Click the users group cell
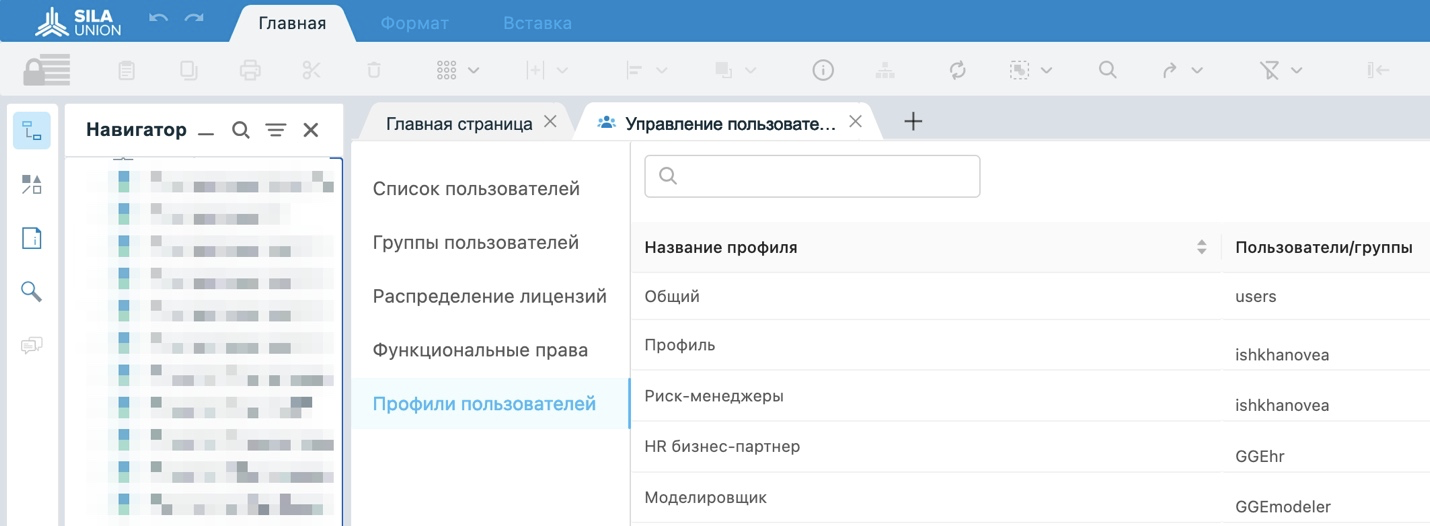1430x526 pixels. (1256, 297)
